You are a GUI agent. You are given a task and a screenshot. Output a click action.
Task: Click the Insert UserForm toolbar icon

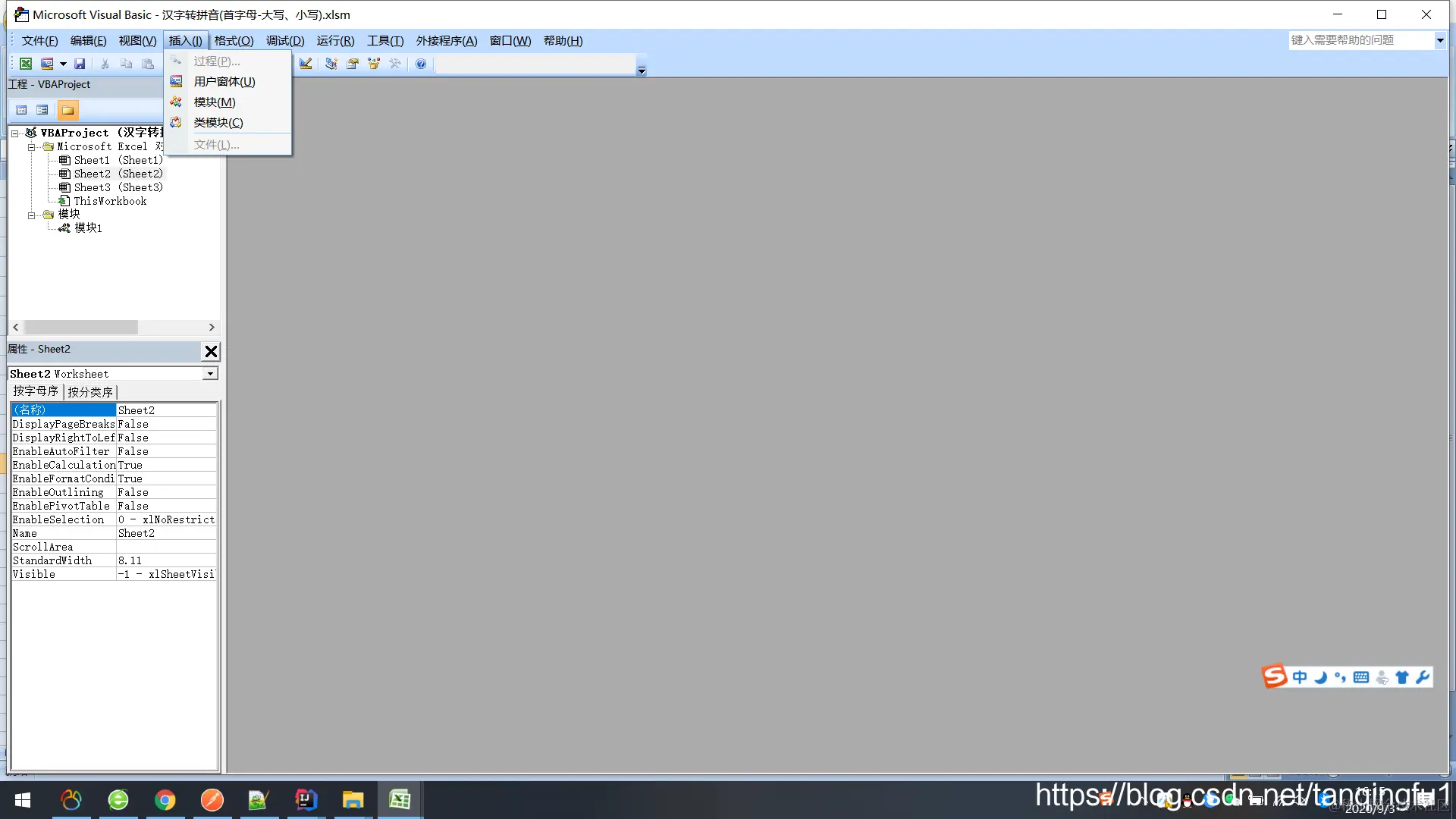[47, 64]
